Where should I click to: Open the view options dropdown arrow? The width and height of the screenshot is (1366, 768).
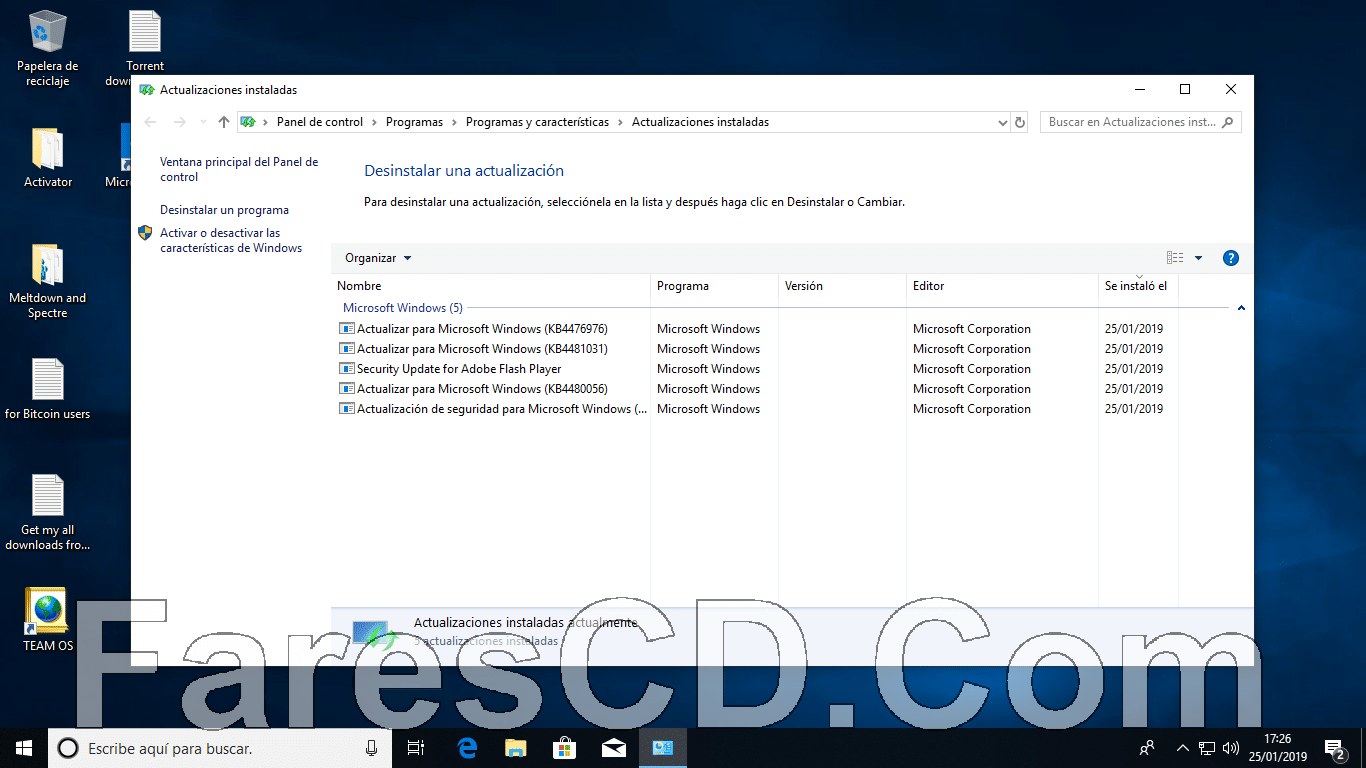[1198, 258]
